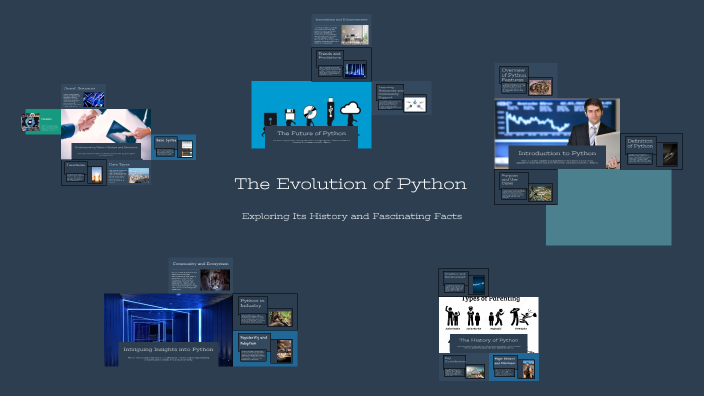Open 'Definition of Python' subtopic

click(x=651, y=152)
